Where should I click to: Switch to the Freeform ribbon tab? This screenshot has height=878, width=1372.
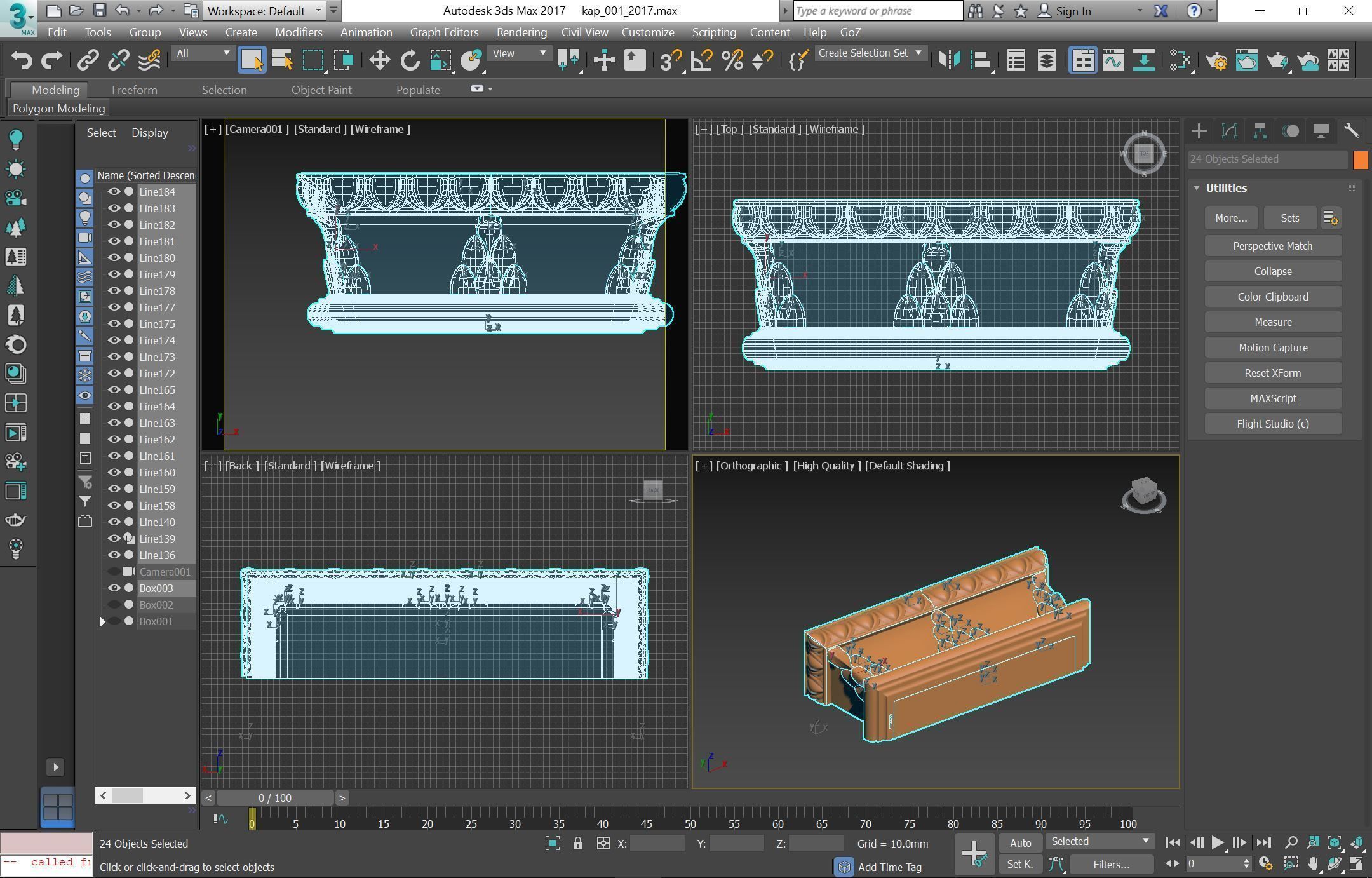coord(134,90)
